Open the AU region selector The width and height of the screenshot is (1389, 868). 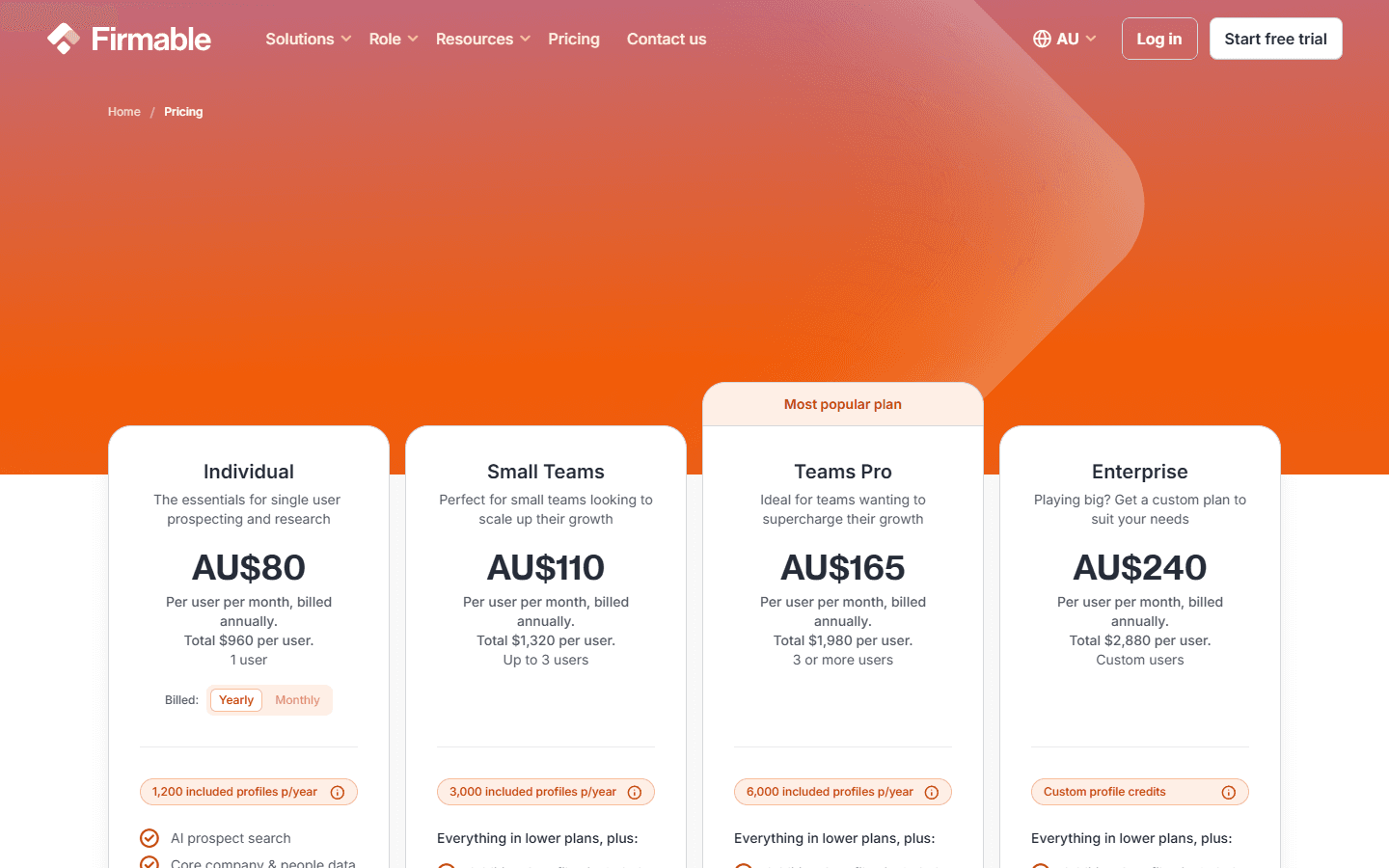1064,39
